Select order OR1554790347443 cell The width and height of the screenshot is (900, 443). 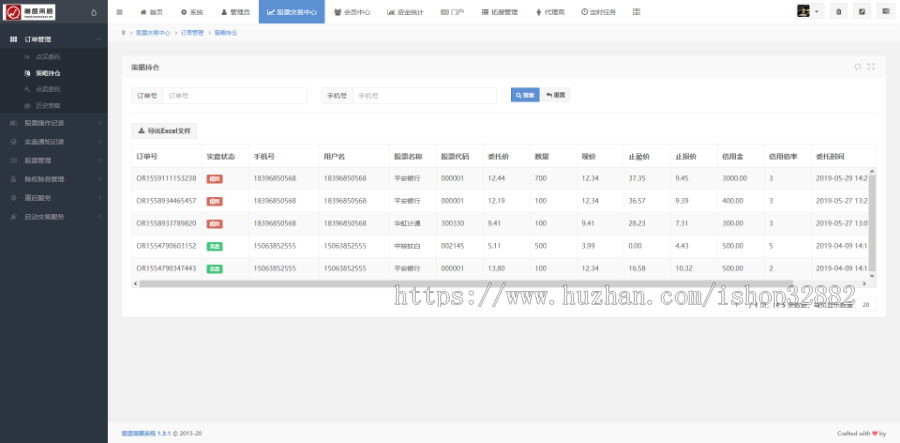(x=166, y=269)
